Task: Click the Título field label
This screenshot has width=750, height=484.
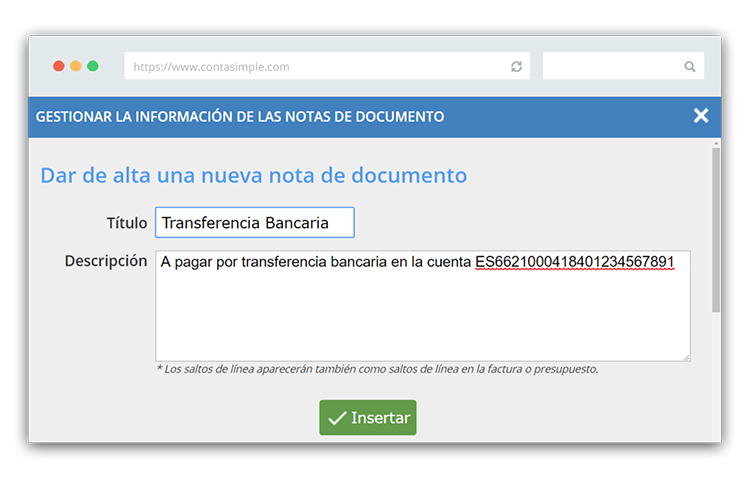Action: coord(126,222)
